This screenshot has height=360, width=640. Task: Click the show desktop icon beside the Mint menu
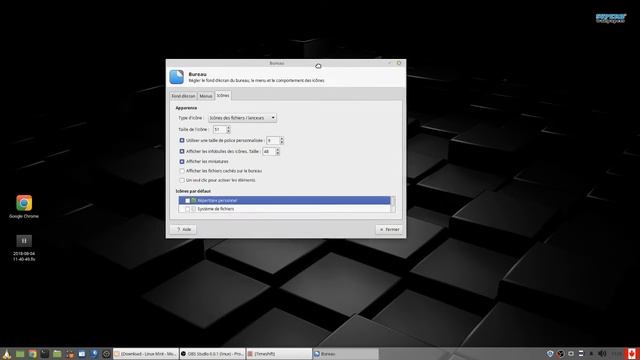pos(20,354)
